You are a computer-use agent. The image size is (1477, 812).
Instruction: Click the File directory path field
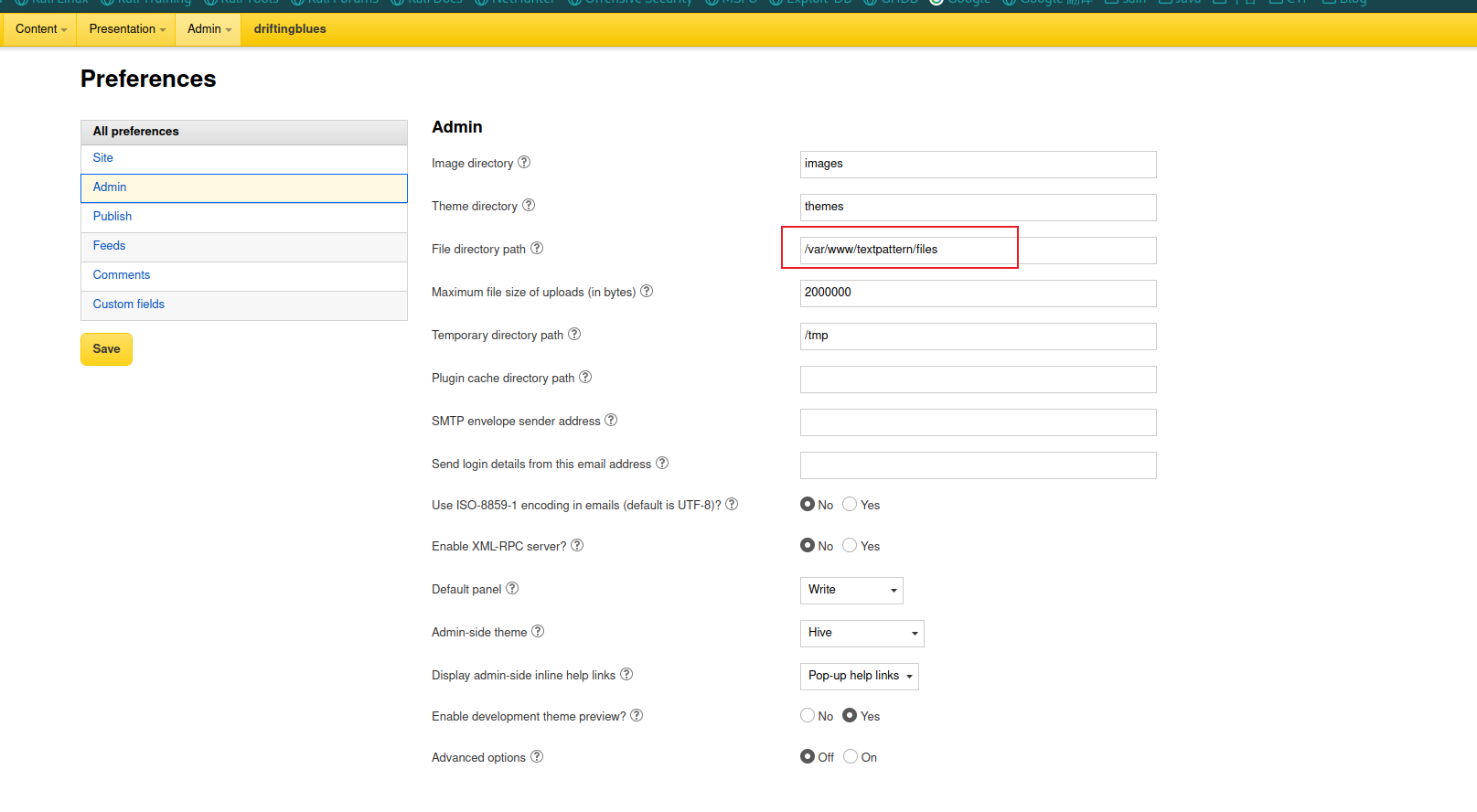978,251
